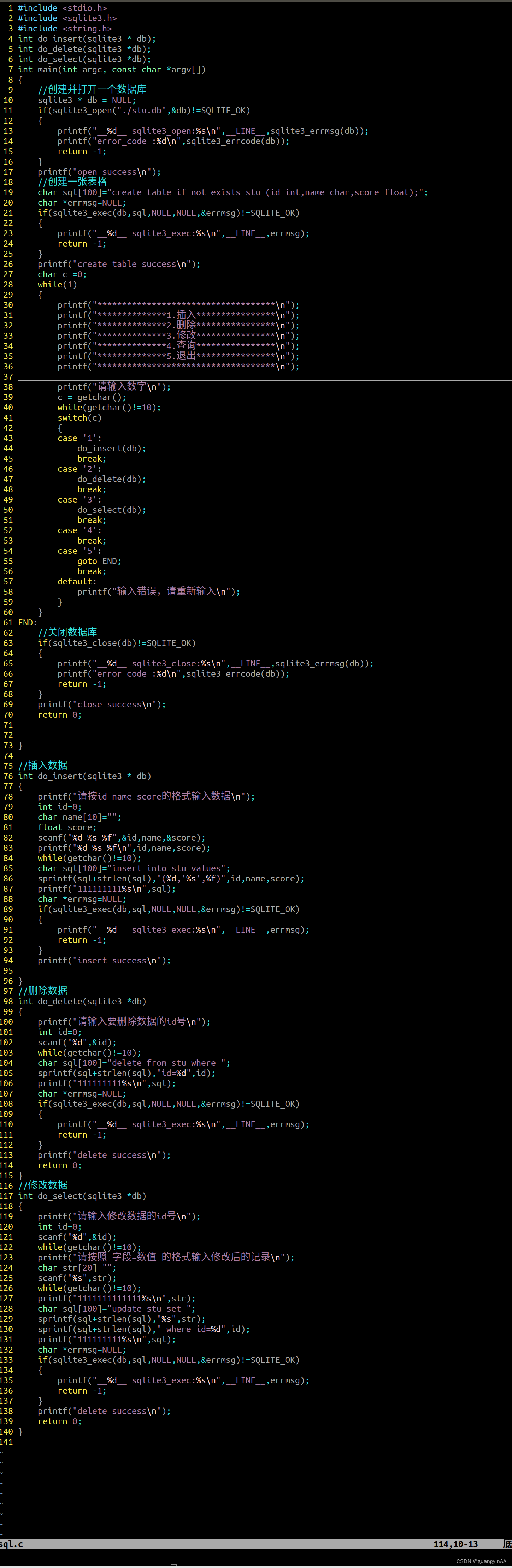Click the '//删除数据' comment
Viewport: 512px width, 1568px height.
[x=43, y=991]
